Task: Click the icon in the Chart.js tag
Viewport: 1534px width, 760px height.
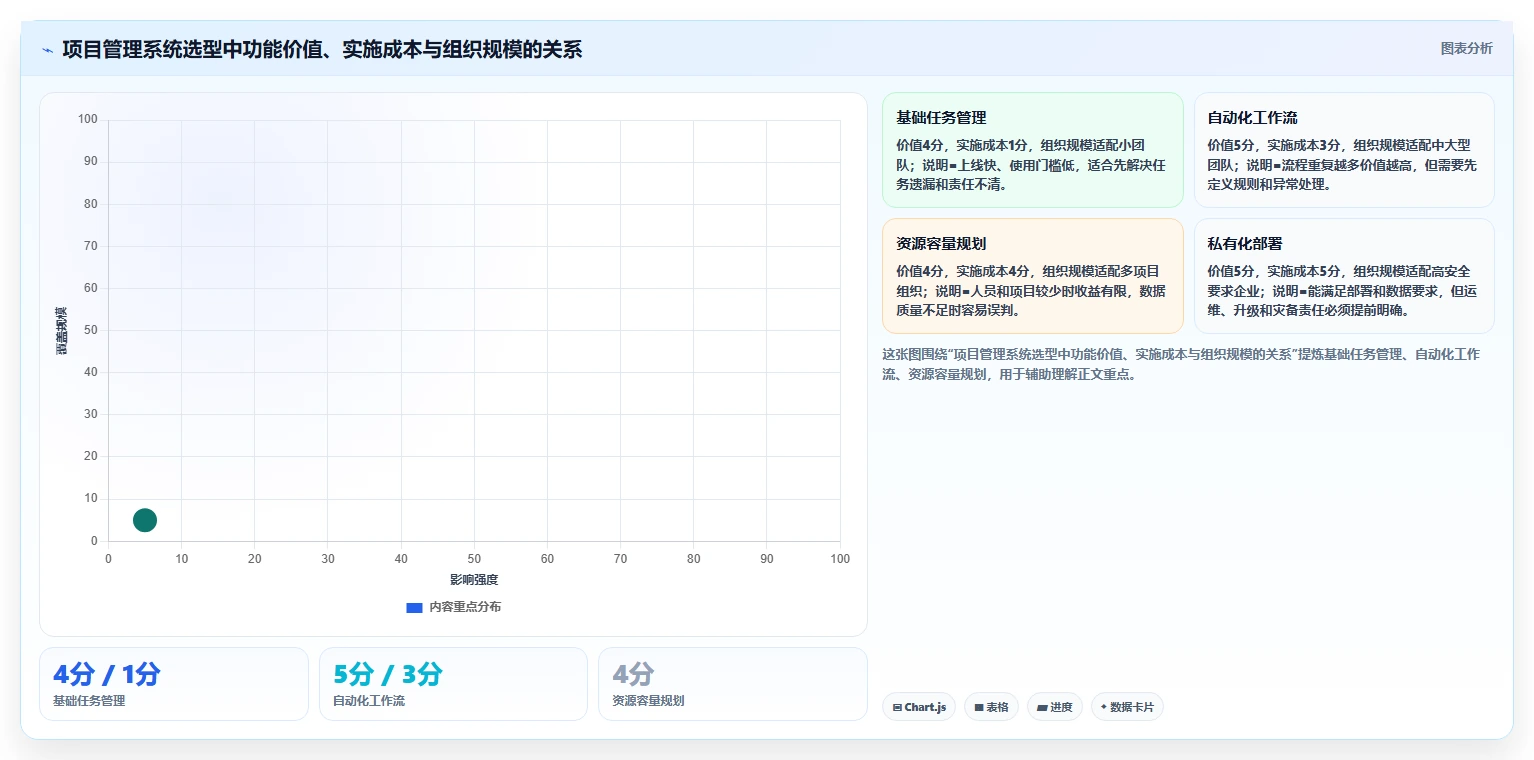Action: [897, 707]
